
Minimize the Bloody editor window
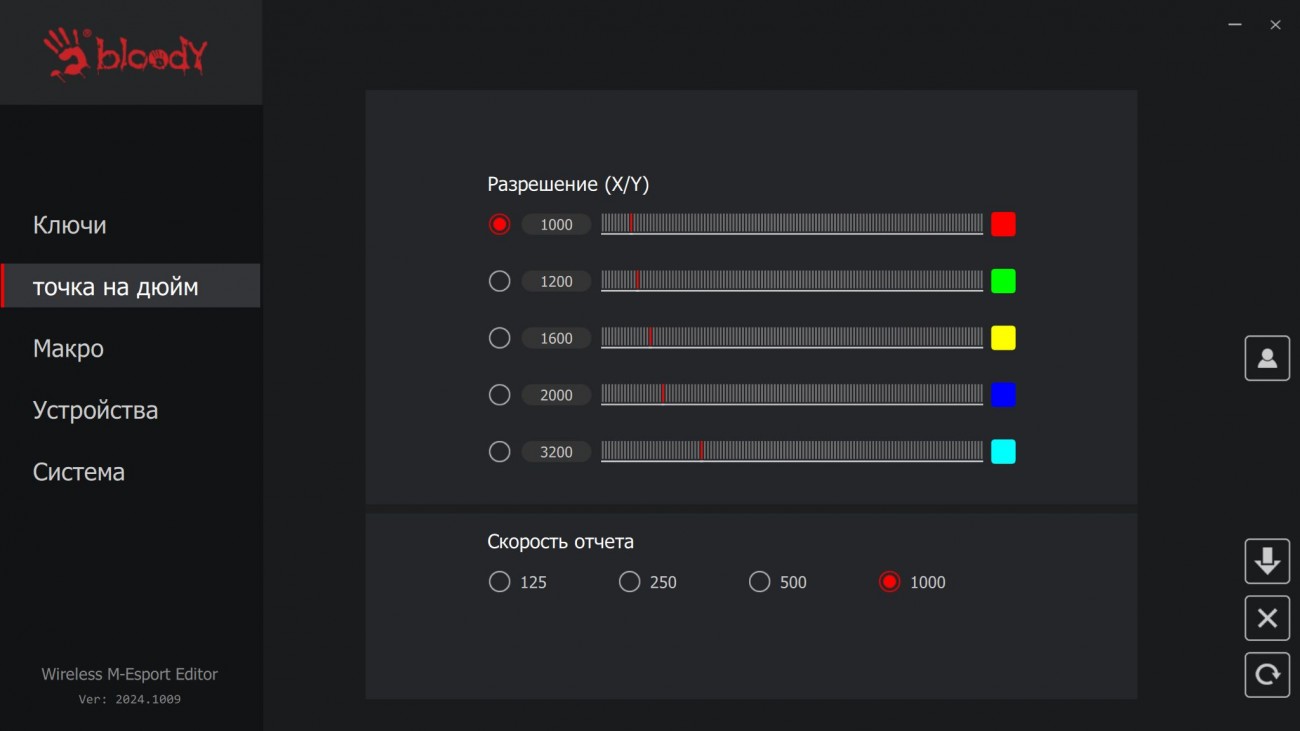pos(1235,25)
